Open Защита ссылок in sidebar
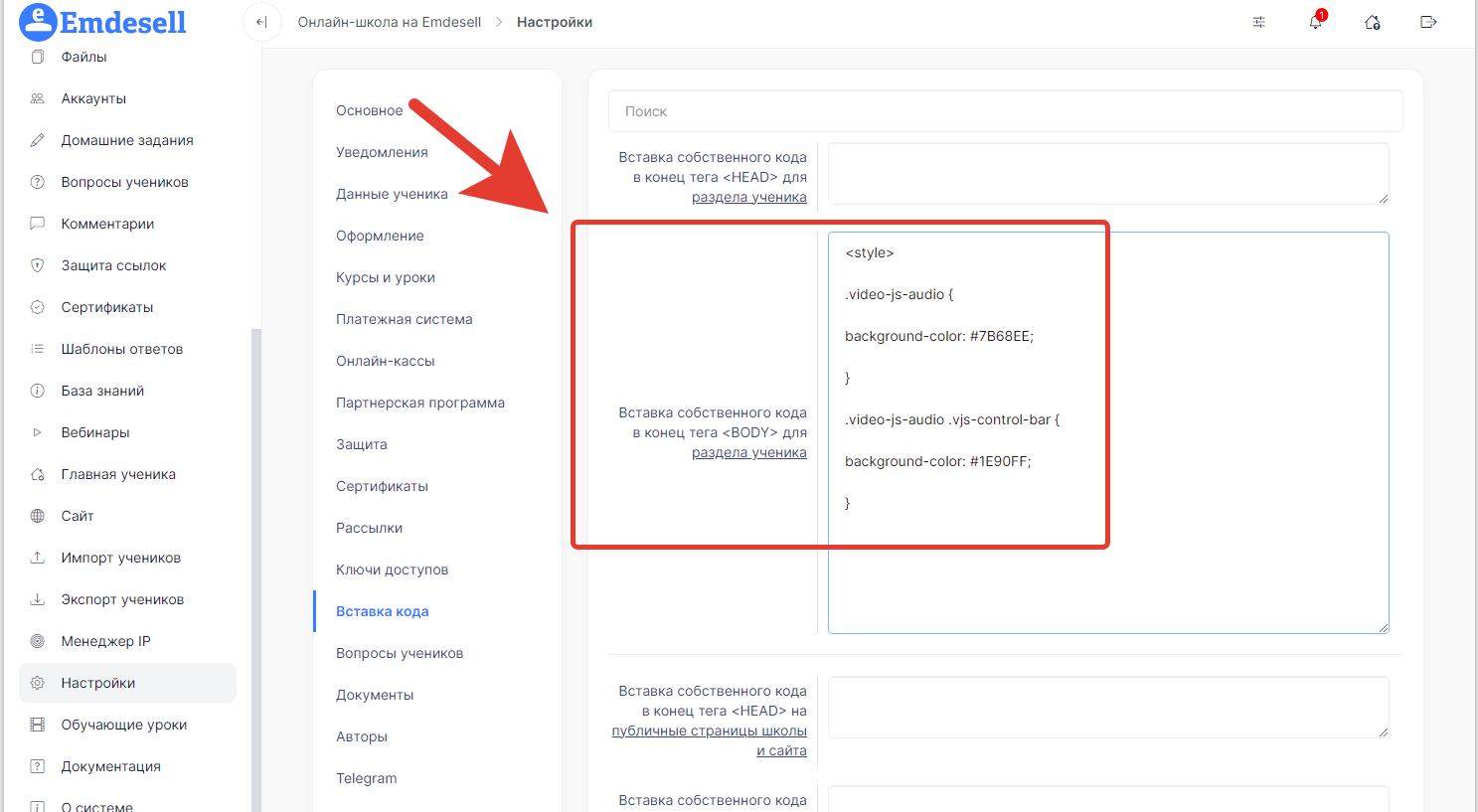Viewport: 1478px width, 812px height. pyautogui.click(x=113, y=265)
